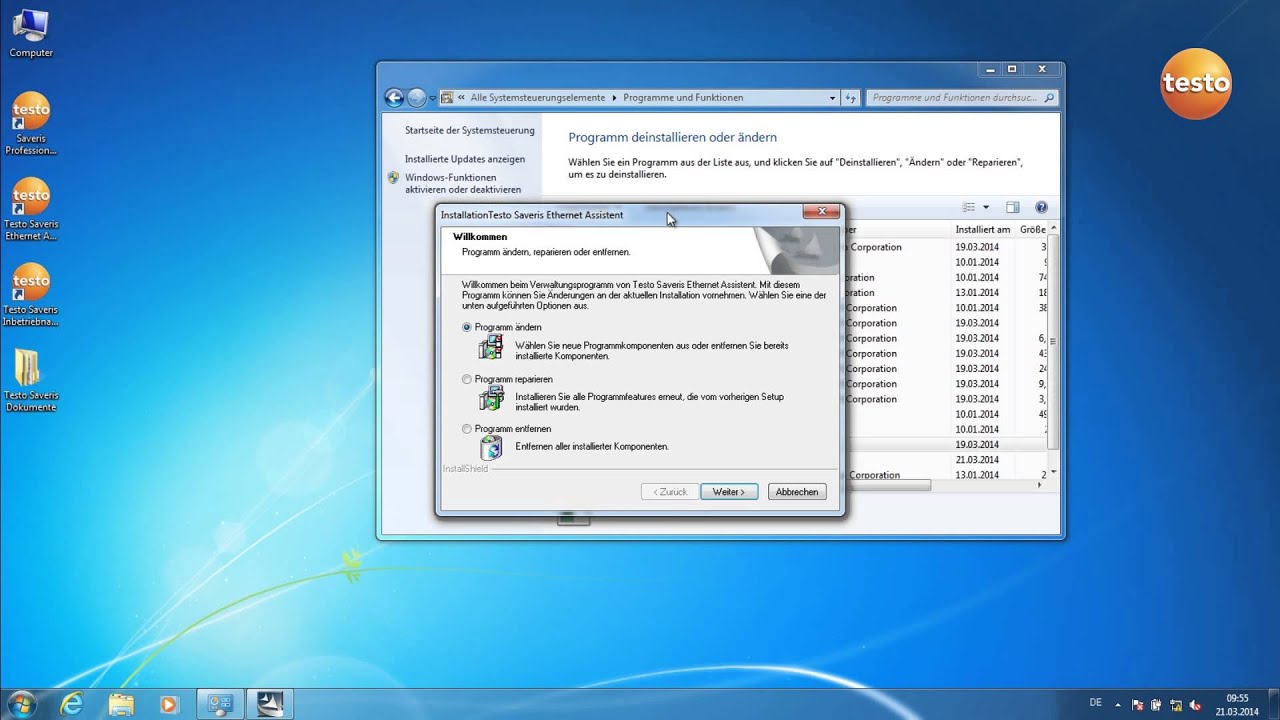Screen dimensions: 1280x720
Task: Select the 'Programm ändern' radio button
Action: click(467, 327)
